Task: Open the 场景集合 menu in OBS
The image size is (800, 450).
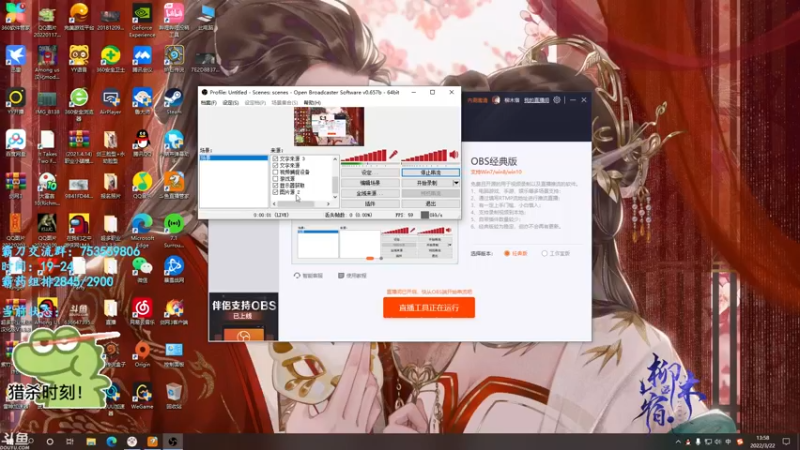Action: (285, 103)
